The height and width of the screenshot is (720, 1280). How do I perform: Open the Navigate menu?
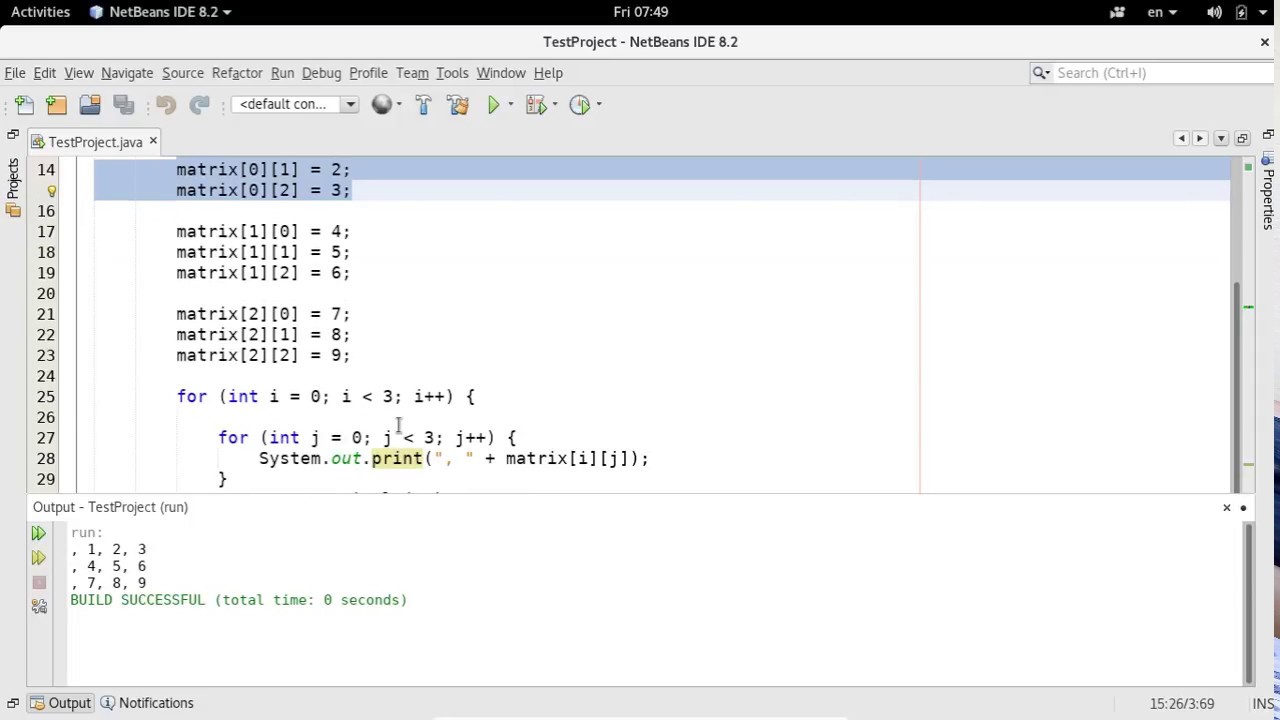tap(127, 73)
